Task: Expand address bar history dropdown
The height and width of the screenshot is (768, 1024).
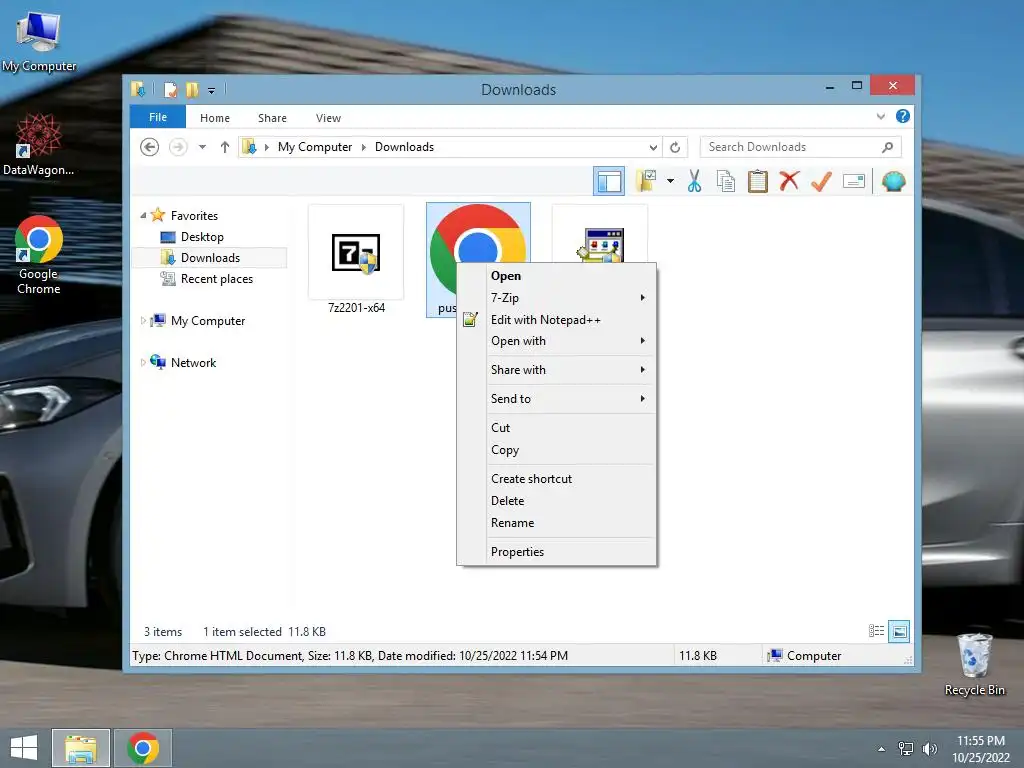Action: [x=652, y=147]
